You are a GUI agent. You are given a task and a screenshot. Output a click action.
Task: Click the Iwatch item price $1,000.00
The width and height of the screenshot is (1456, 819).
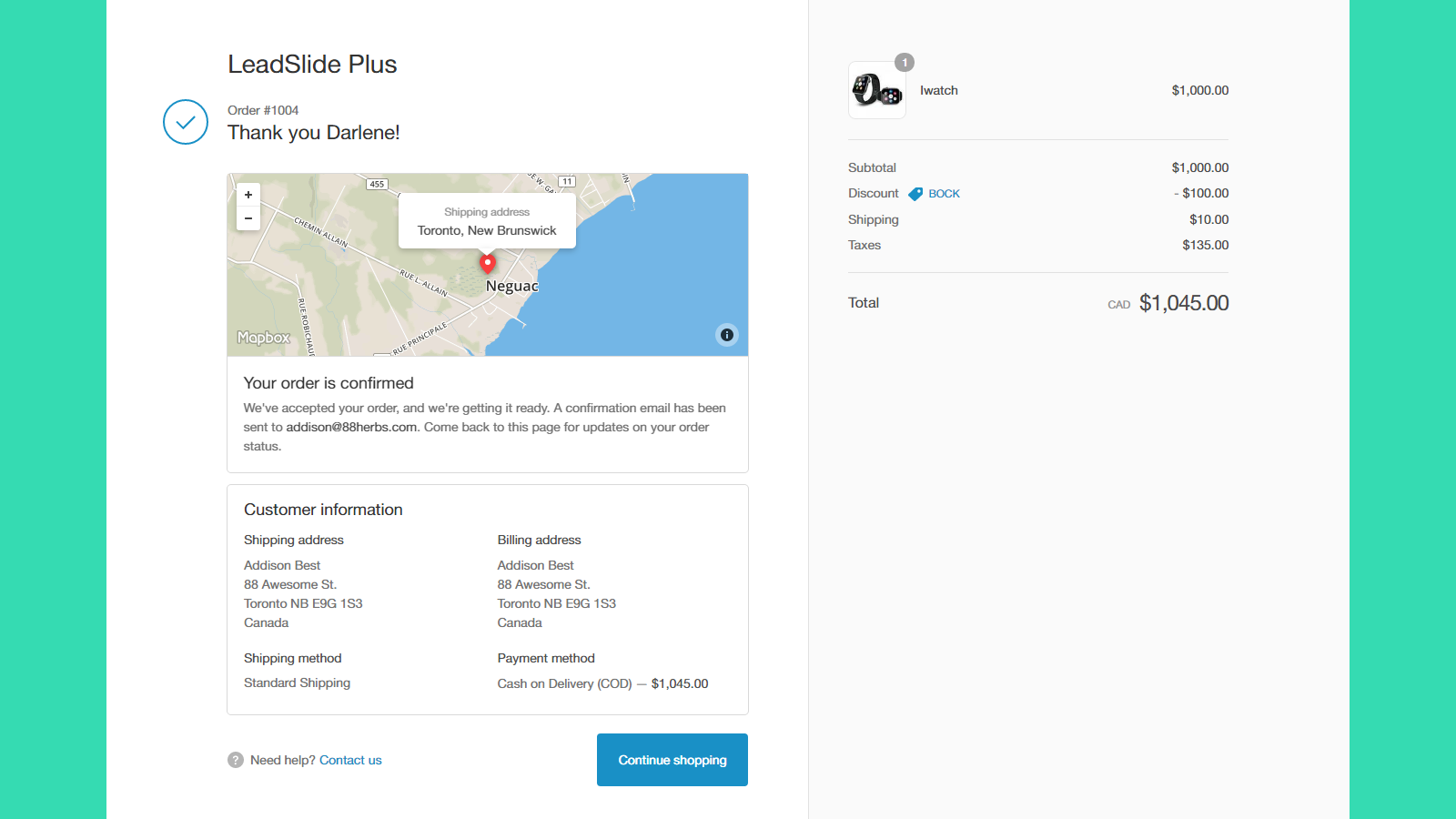coord(1200,90)
